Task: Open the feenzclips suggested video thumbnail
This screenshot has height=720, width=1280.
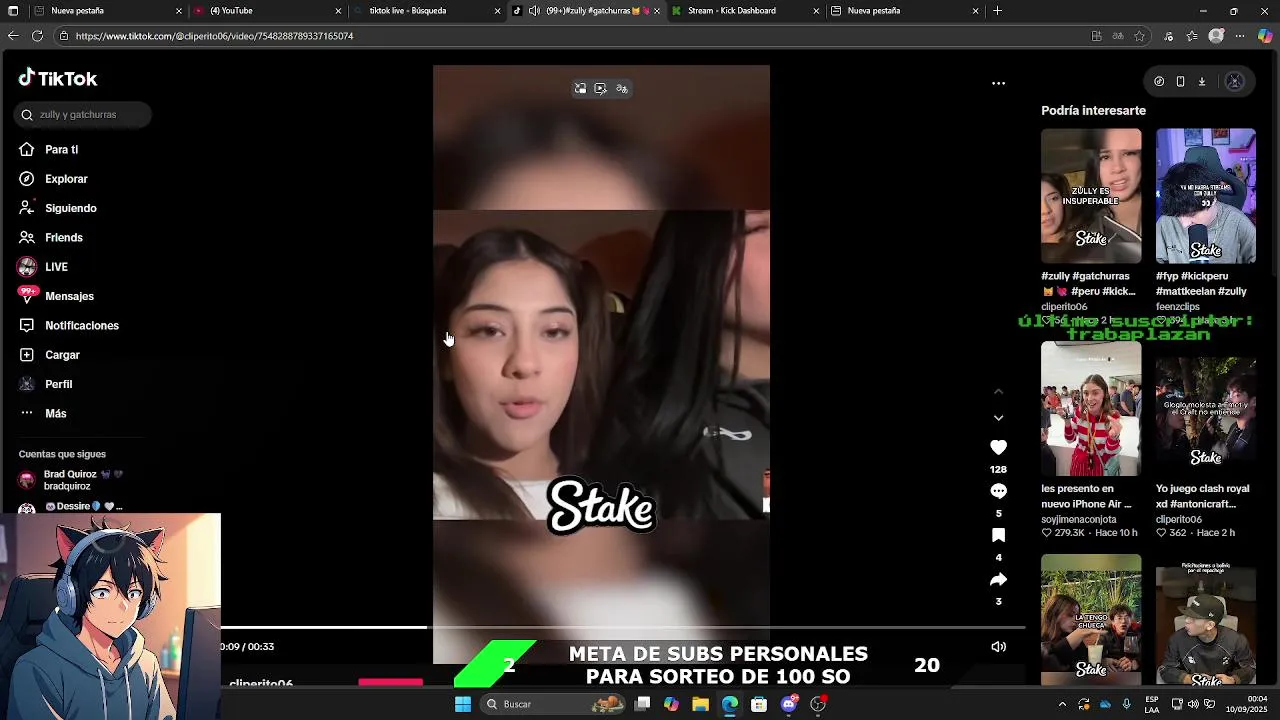Action: coord(1206,196)
